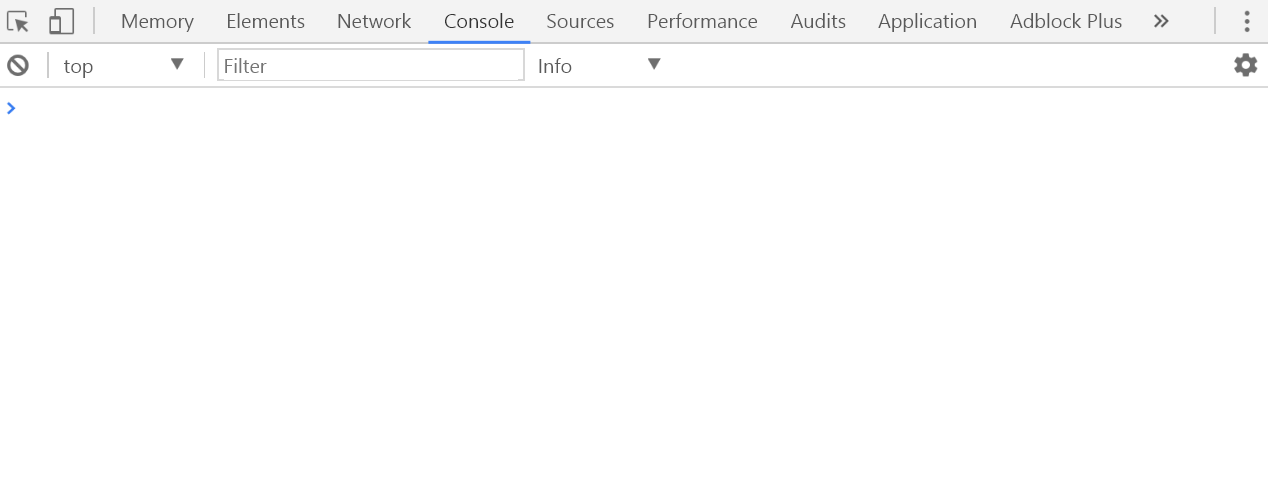Toggle the device toolbar icon
1268x482 pixels.
pyautogui.click(x=62, y=21)
